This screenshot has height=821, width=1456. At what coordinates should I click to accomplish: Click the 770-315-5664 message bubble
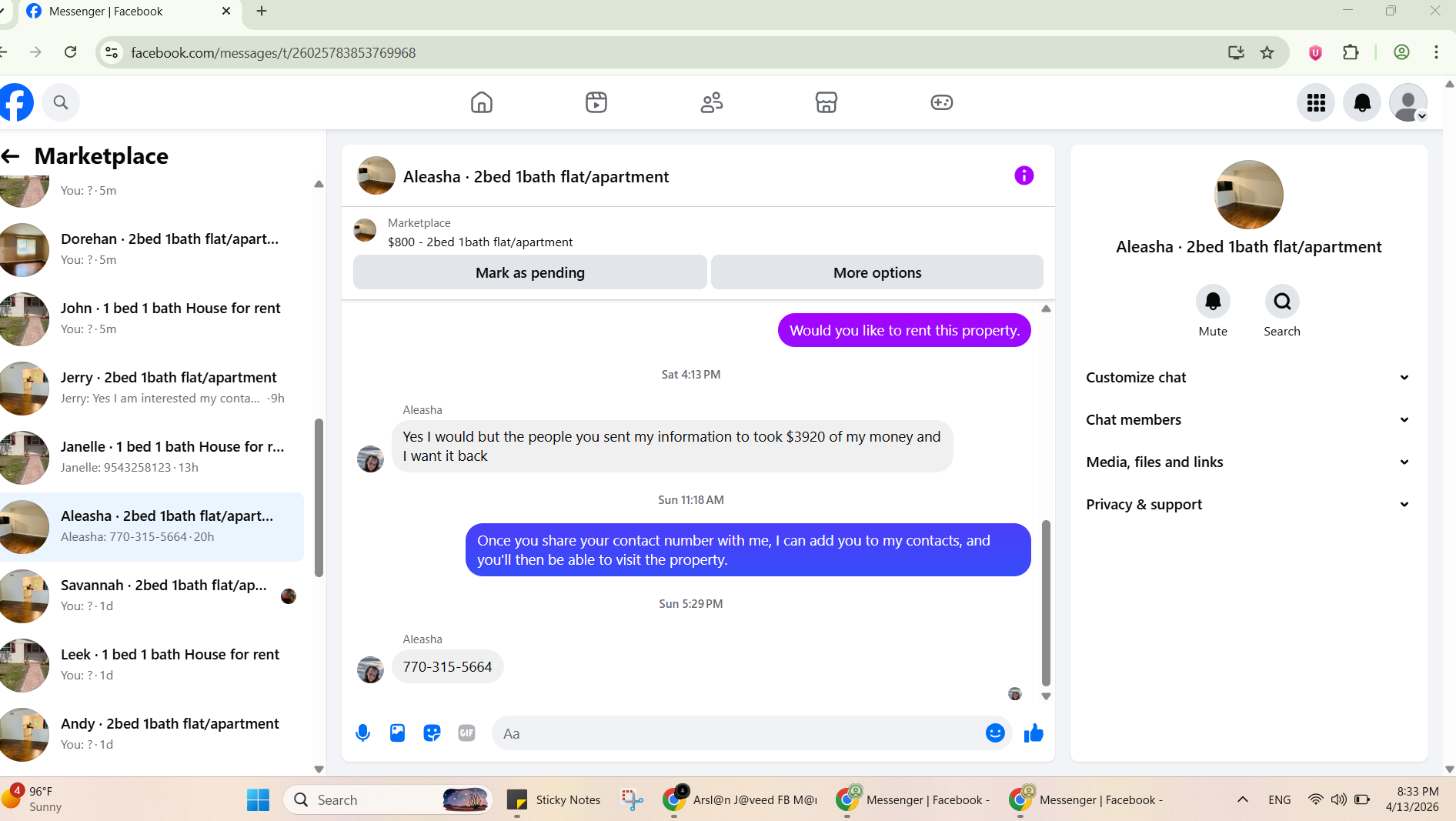point(447,666)
